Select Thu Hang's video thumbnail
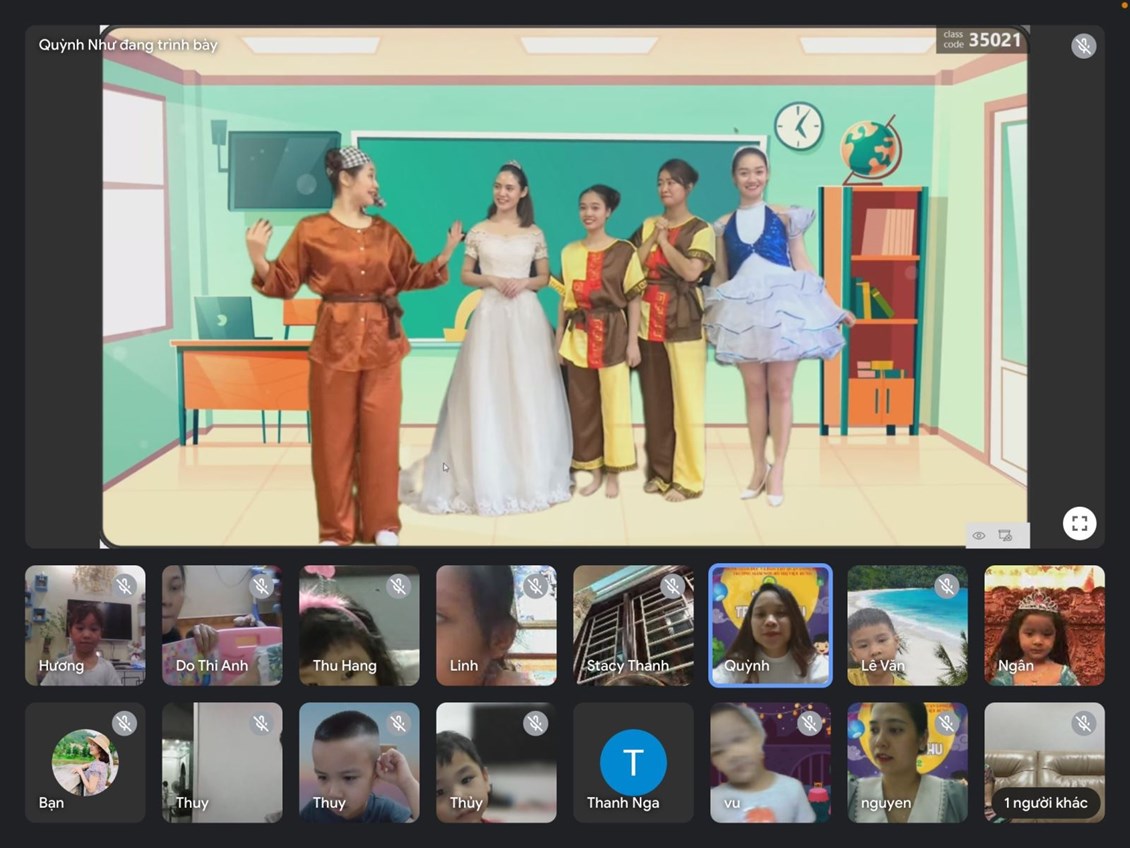1130x848 pixels. [x=359, y=626]
